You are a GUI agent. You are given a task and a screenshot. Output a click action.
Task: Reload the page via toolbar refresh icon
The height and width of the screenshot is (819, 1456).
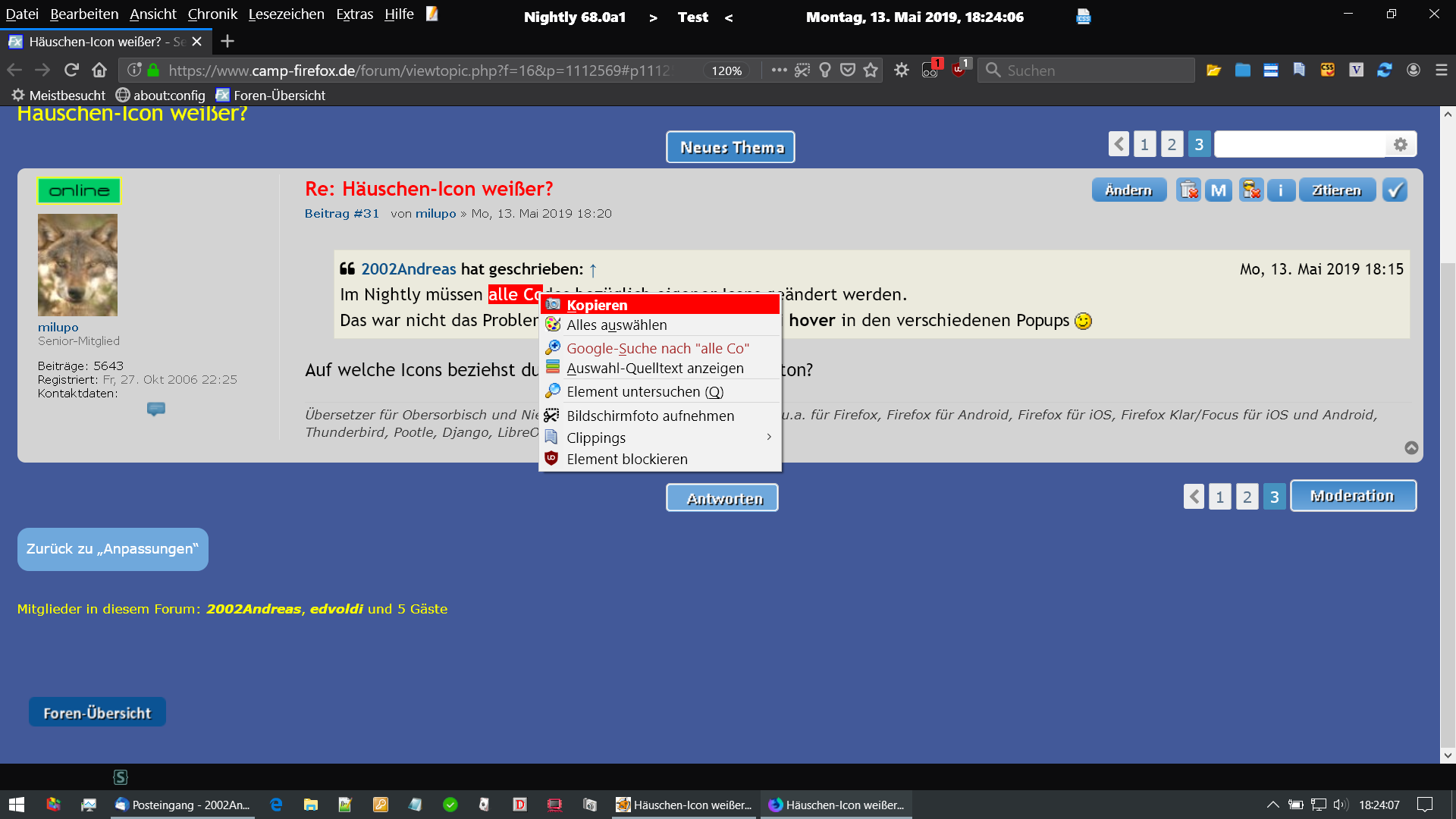pyautogui.click(x=71, y=71)
